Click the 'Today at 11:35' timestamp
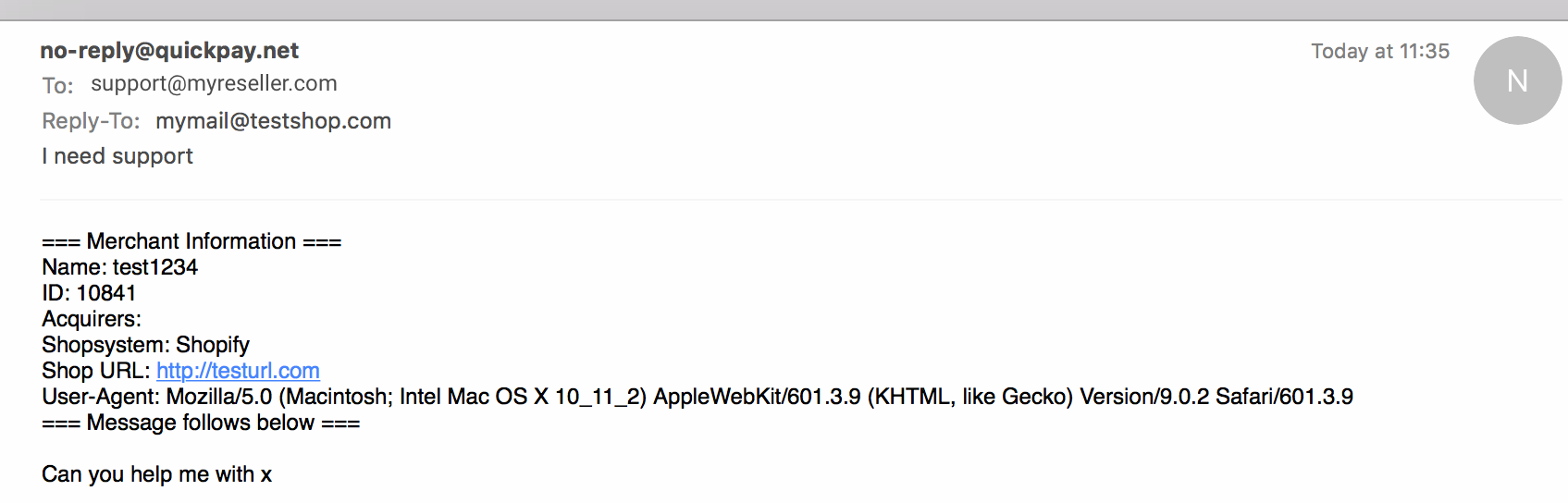This screenshot has width=1568, height=503. [1379, 51]
